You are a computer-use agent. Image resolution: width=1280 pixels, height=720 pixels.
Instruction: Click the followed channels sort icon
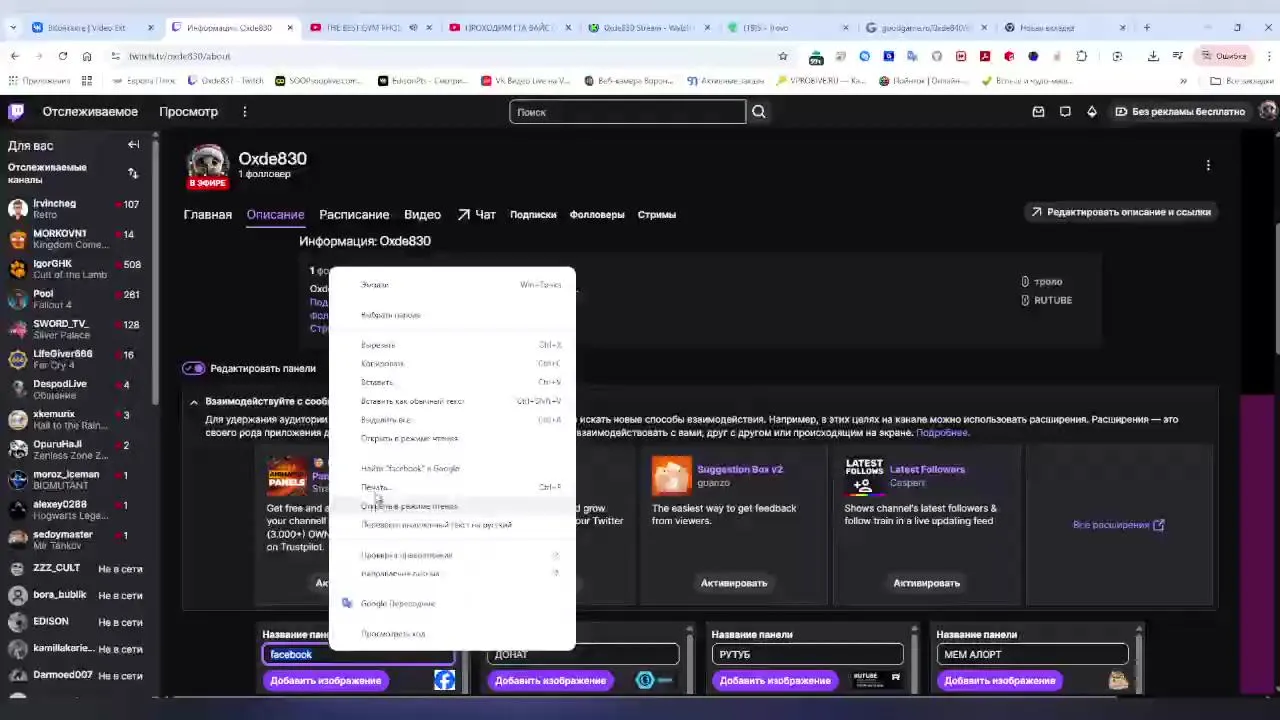click(133, 173)
